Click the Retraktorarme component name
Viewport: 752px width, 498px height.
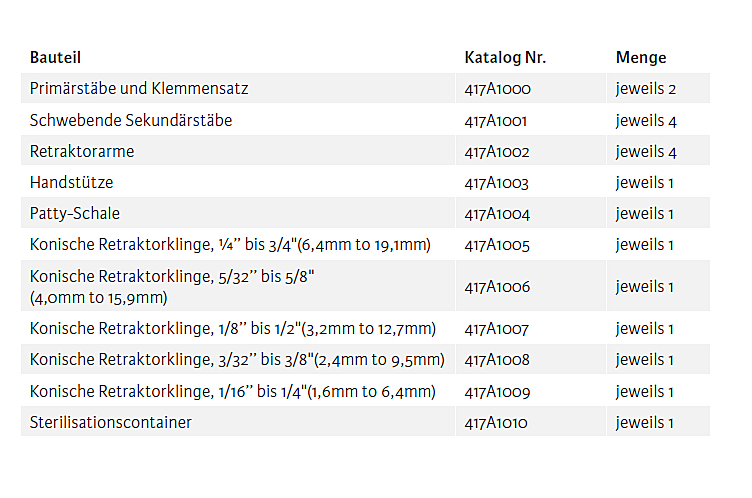pos(82,152)
